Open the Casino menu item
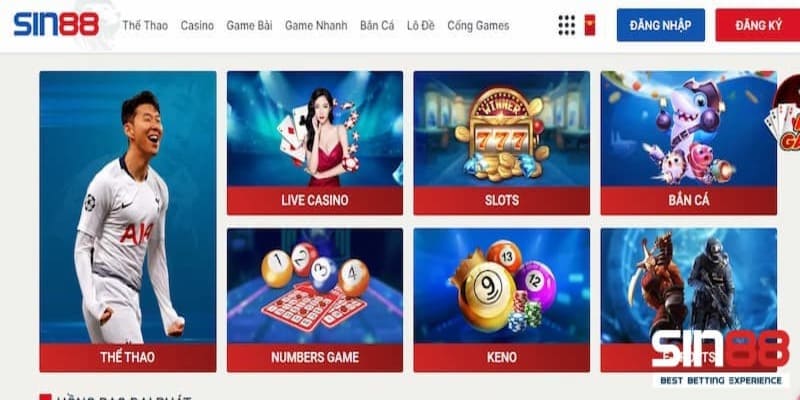 pyautogui.click(x=197, y=26)
